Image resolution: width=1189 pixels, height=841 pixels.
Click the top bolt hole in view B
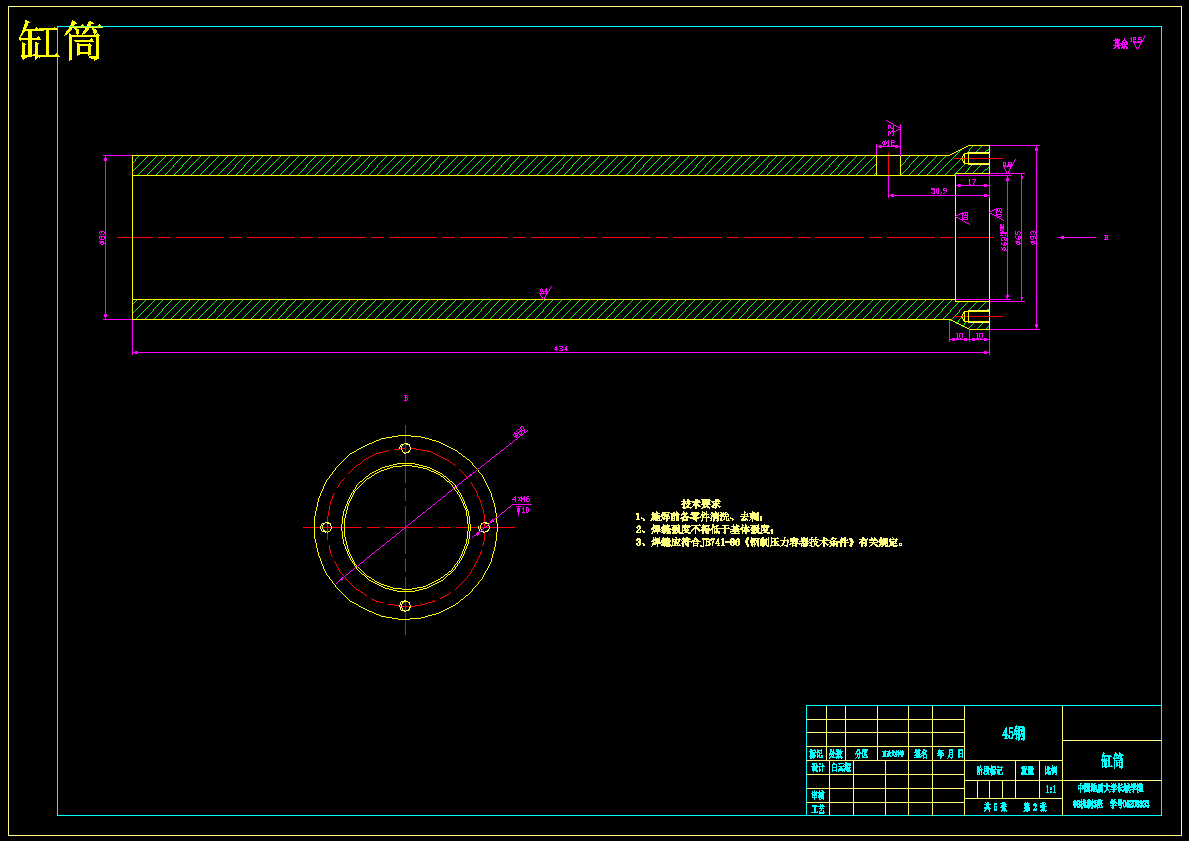coord(406,448)
